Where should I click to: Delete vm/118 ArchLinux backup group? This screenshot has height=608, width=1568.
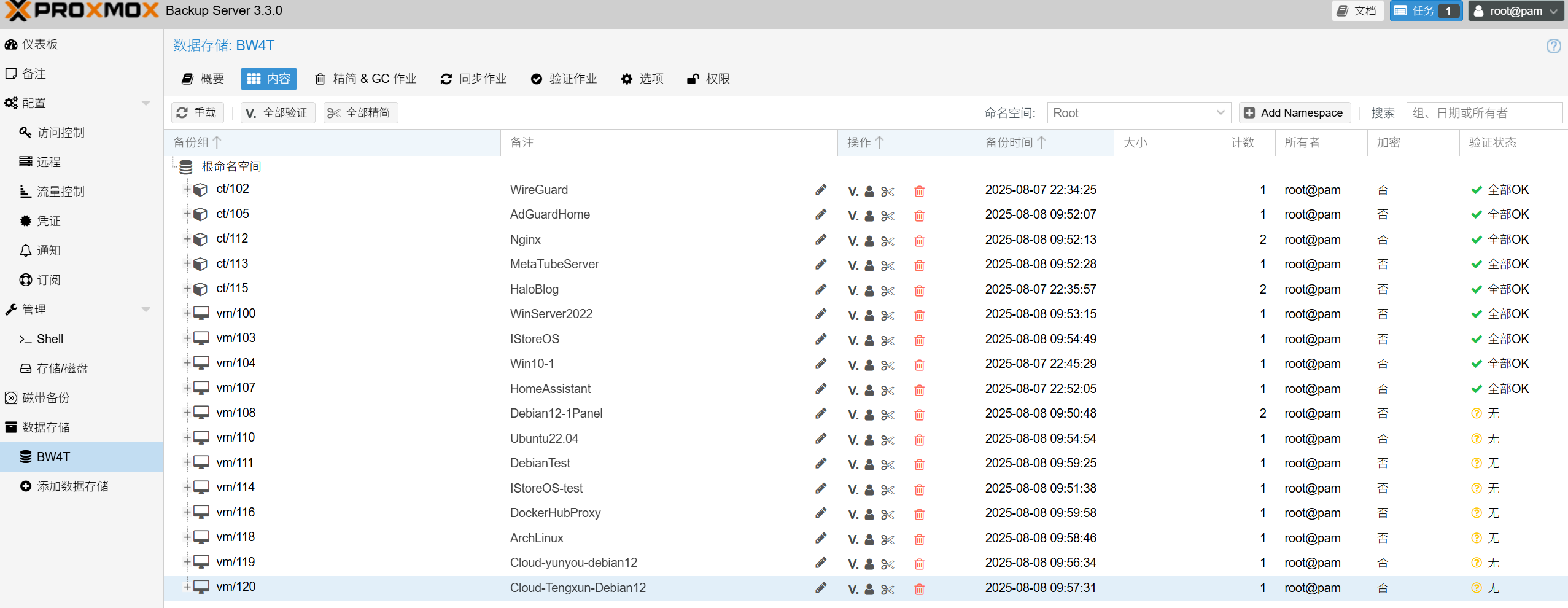pyautogui.click(x=919, y=539)
